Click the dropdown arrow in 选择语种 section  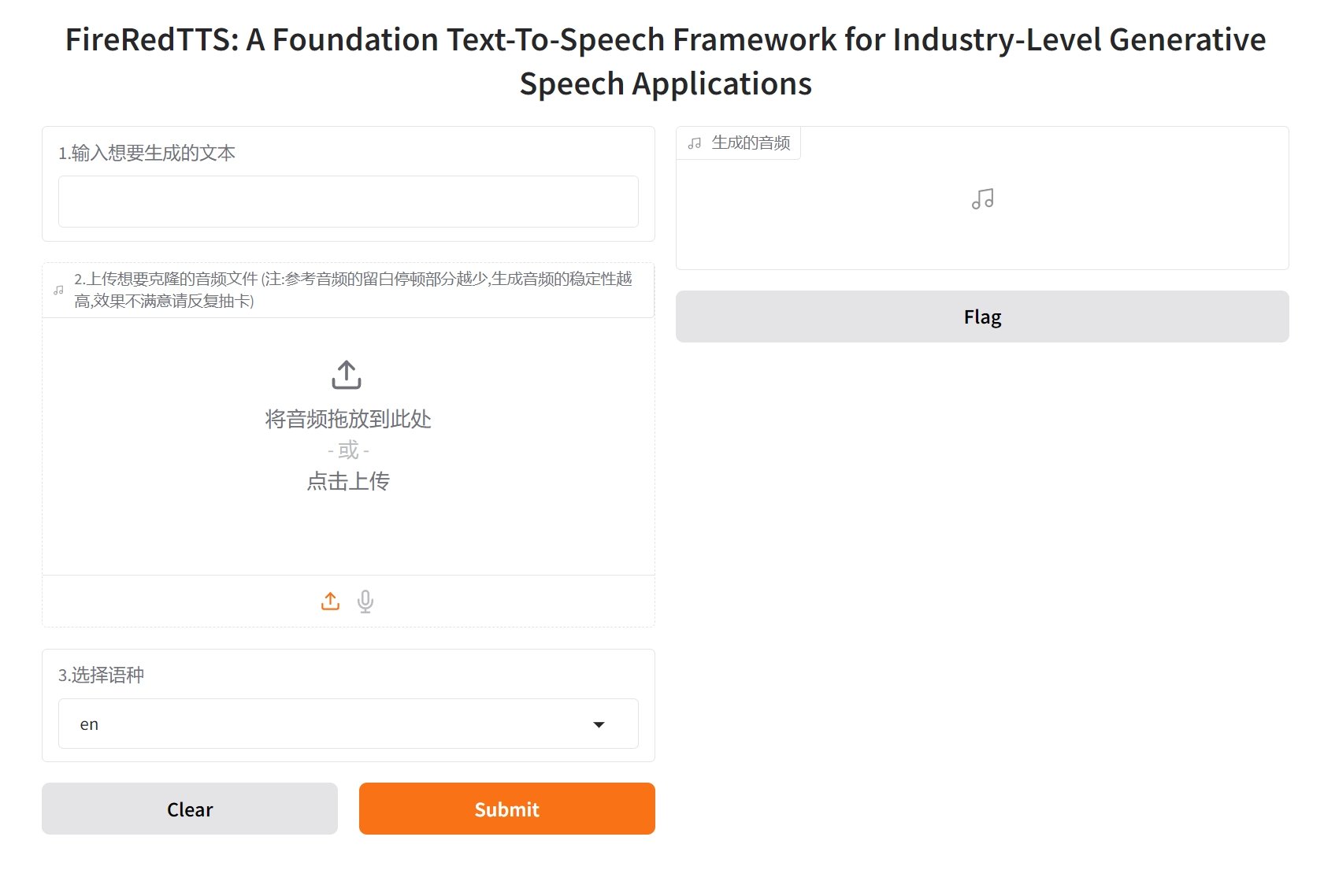coord(600,723)
